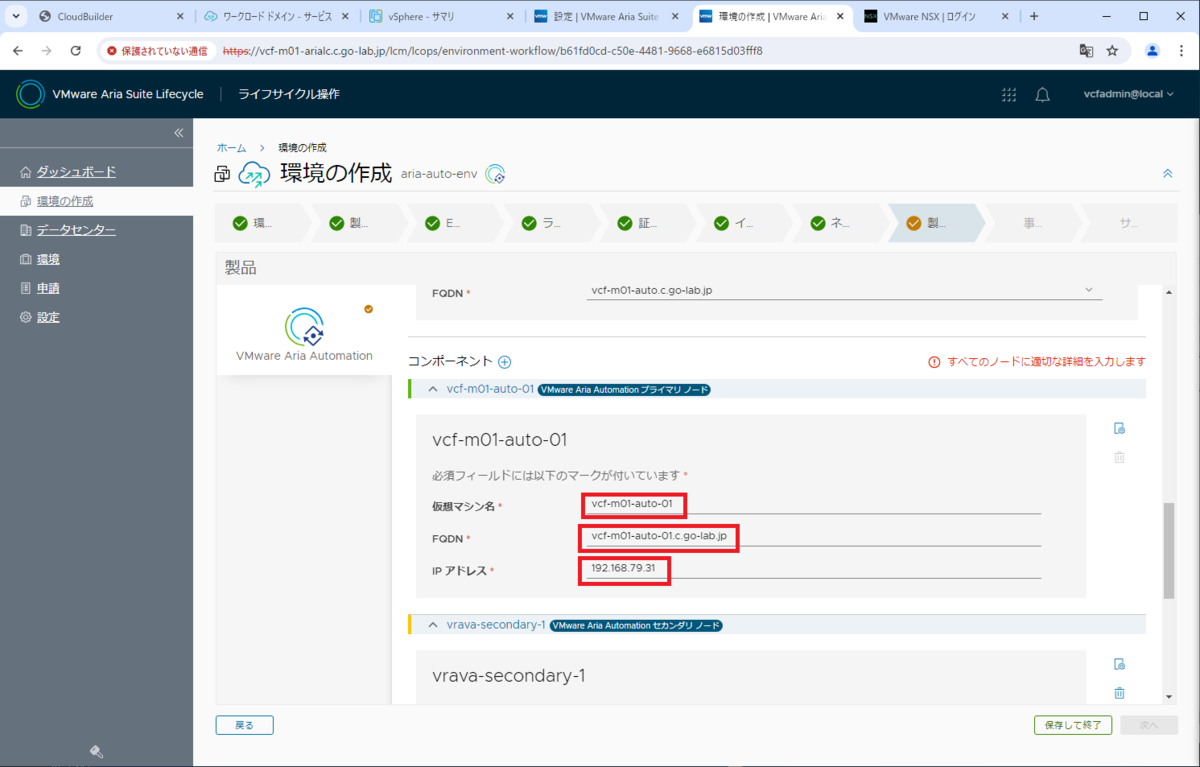Click the node FQDN field vcf-m01-auto-01.c.go-lab.jp
The height and width of the screenshot is (767, 1200).
coord(813,537)
